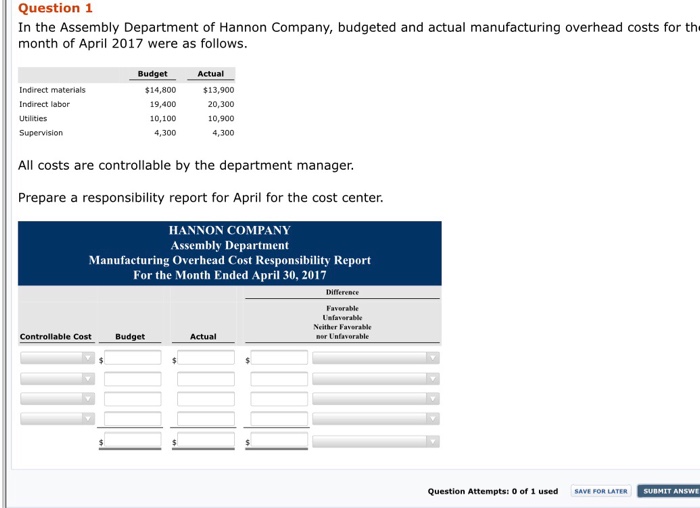Open the third Controllable Cost dropdown
700x508 pixels.
point(57,398)
